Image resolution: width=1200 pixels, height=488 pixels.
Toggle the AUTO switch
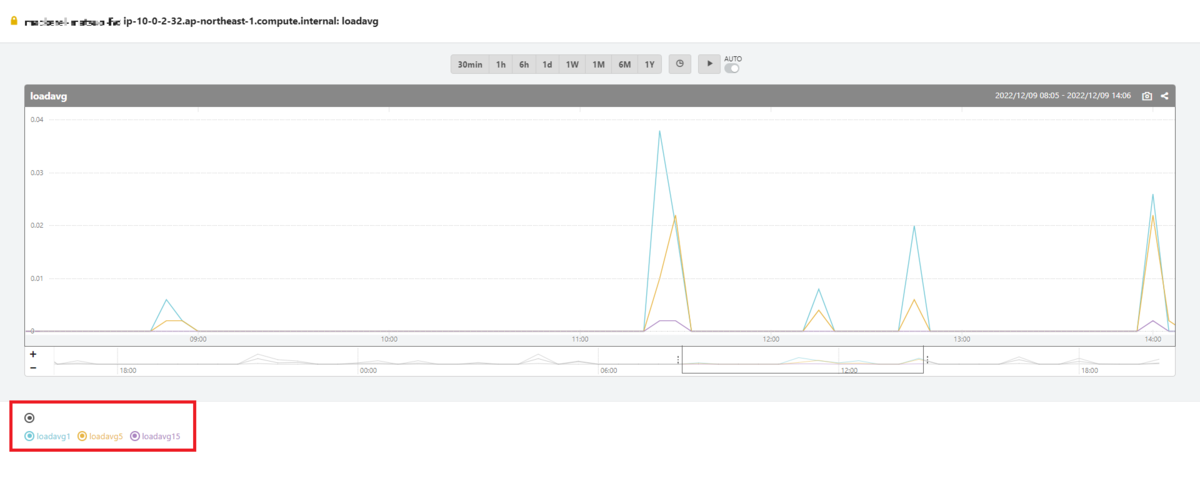(x=733, y=68)
